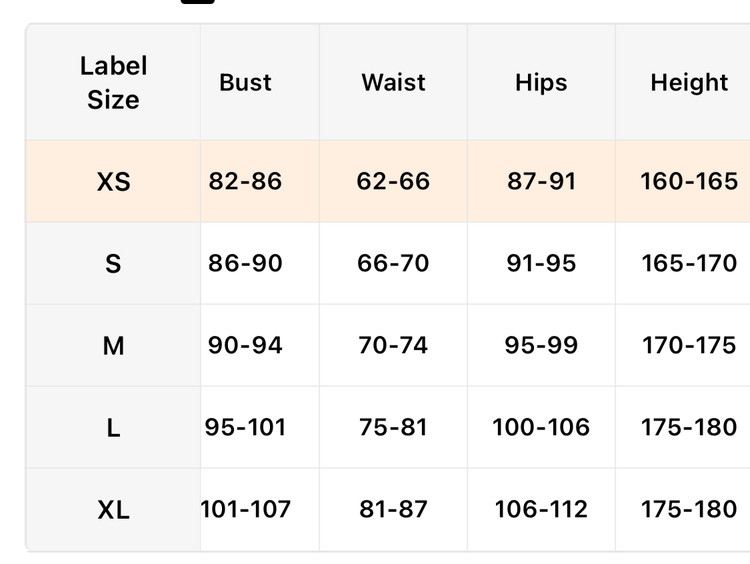
Task: Select the XL size row label
Action: pos(113,509)
